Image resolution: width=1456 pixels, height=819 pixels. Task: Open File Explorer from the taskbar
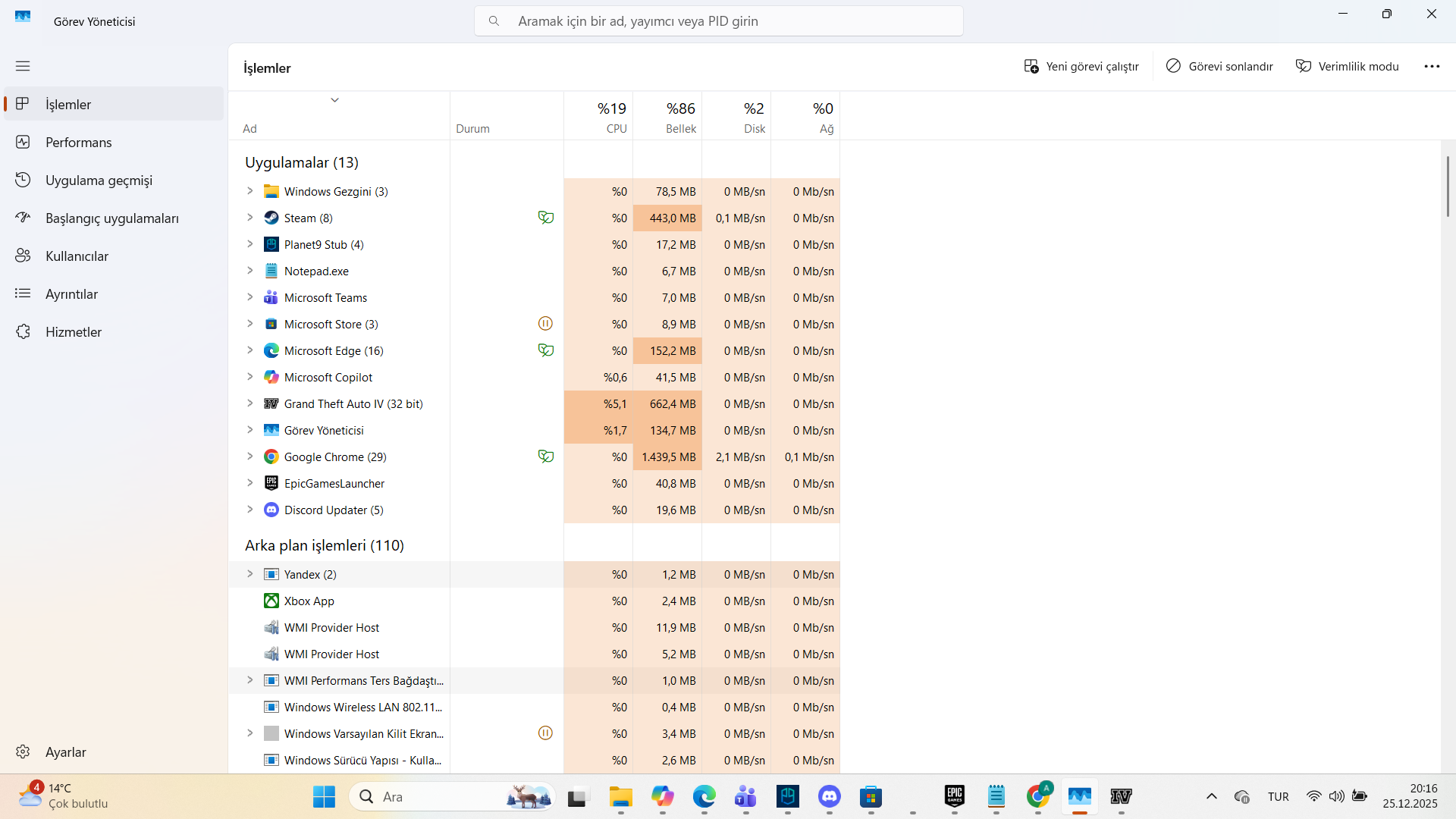tap(621, 796)
